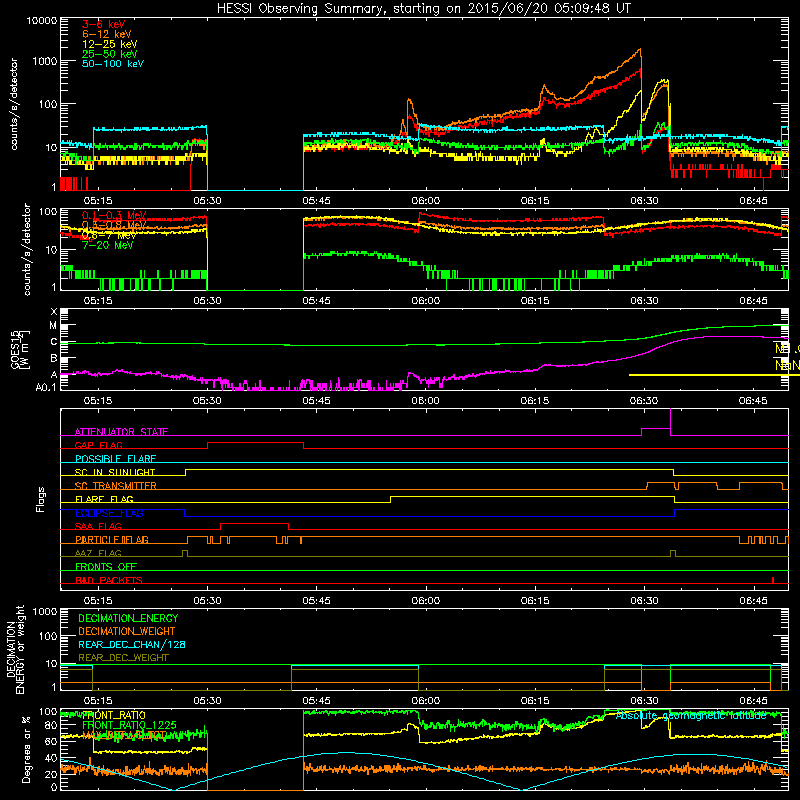Click the SC_TRANSMITTER flag label

coord(115,486)
